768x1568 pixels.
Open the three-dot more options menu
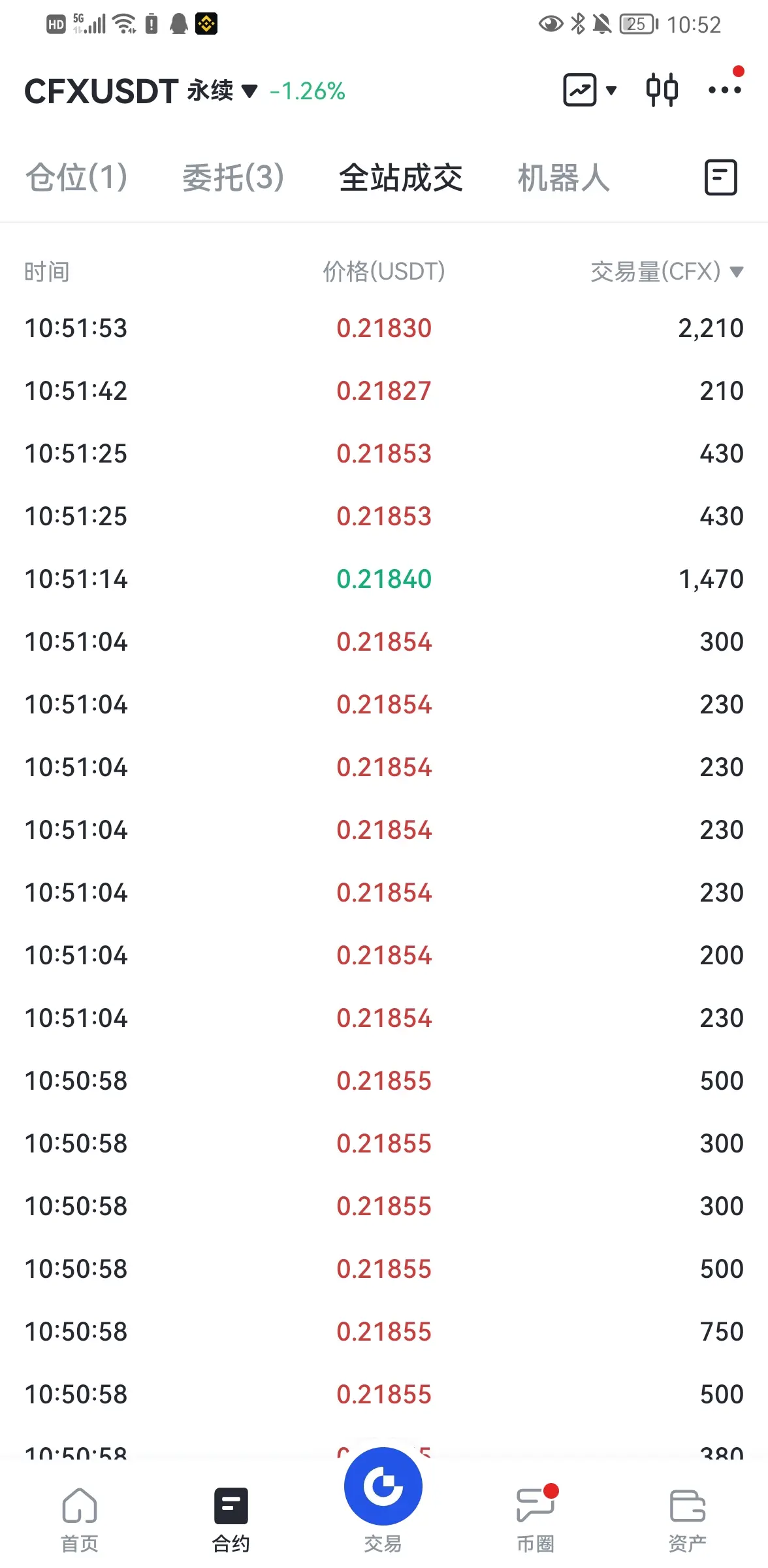725,90
